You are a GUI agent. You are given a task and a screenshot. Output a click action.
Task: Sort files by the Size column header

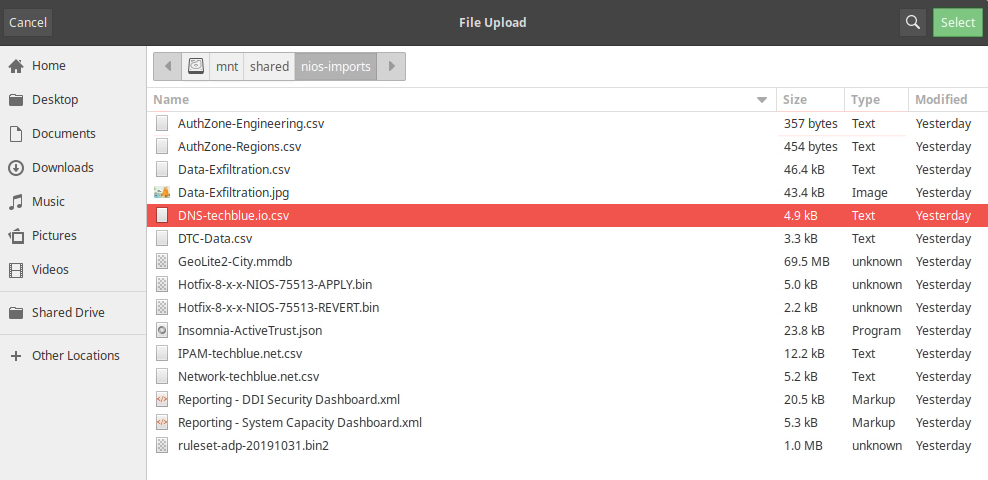810,100
